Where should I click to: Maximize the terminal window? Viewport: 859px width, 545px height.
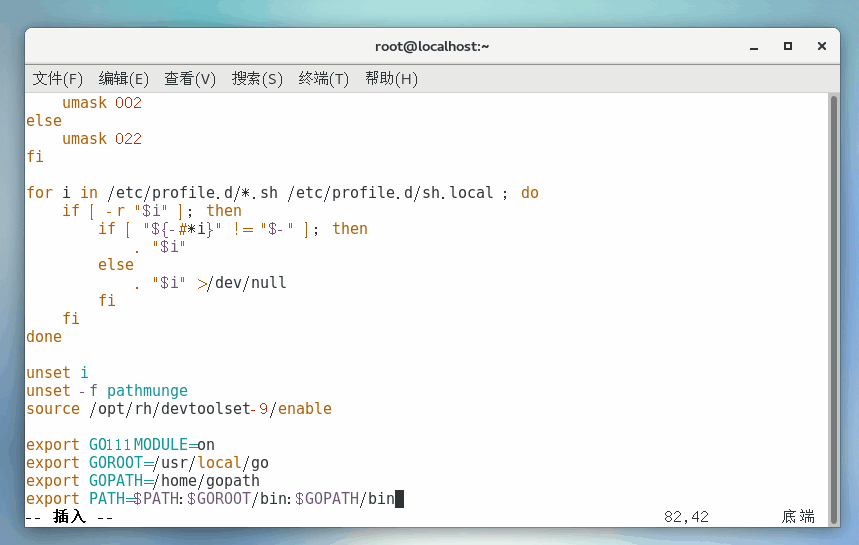coord(788,46)
